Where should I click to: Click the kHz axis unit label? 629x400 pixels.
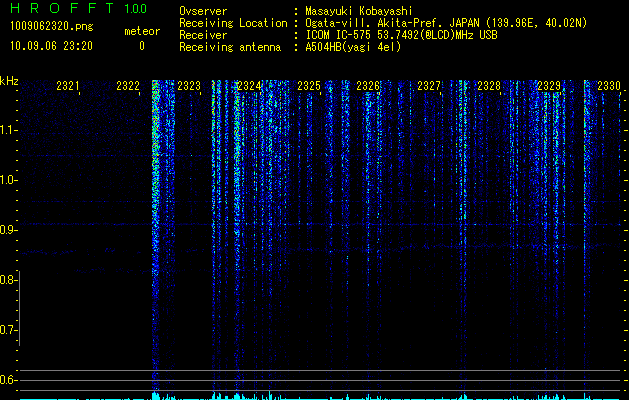[x=9, y=81]
